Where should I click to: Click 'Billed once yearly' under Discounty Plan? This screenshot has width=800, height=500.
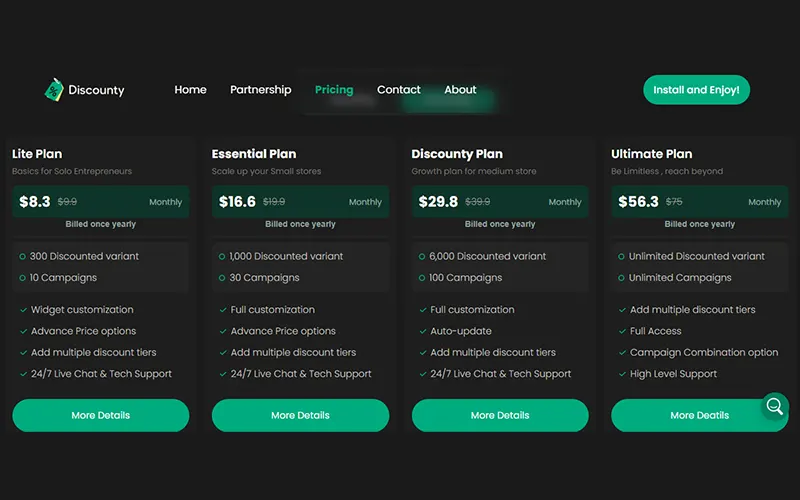(x=499, y=224)
